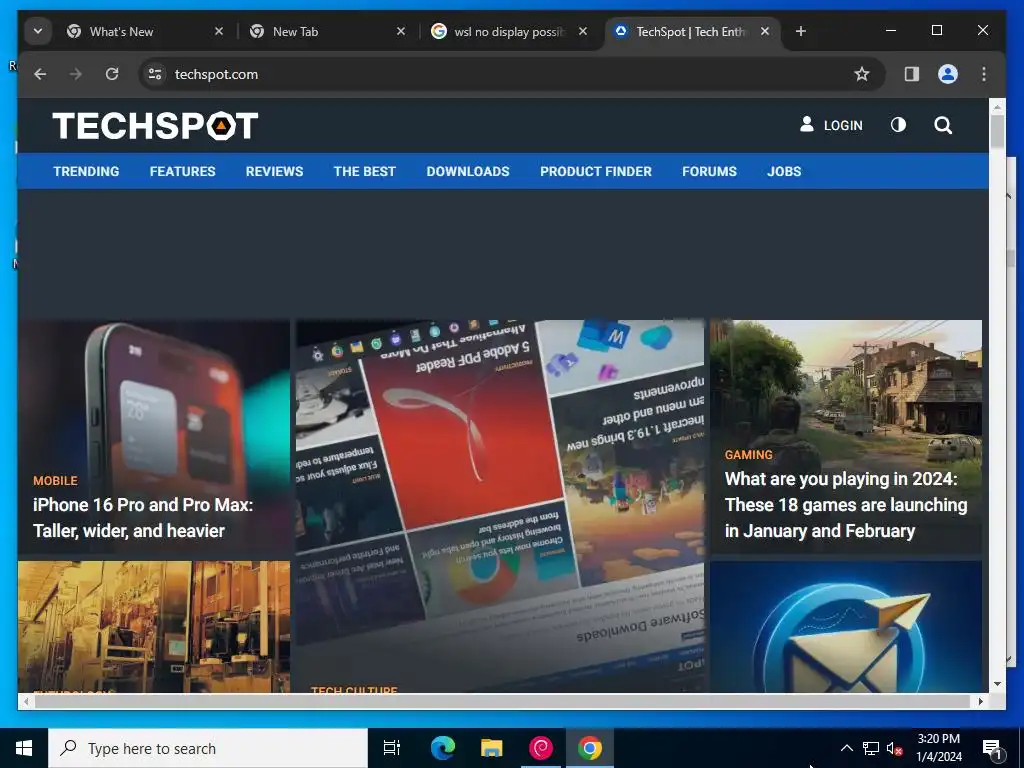Show hidden system tray icons

846,748
